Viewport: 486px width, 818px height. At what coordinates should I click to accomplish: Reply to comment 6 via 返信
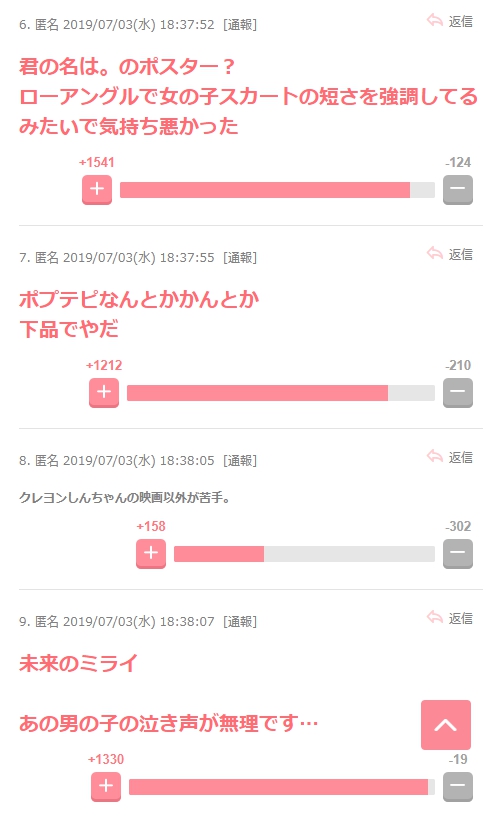point(450,21)
